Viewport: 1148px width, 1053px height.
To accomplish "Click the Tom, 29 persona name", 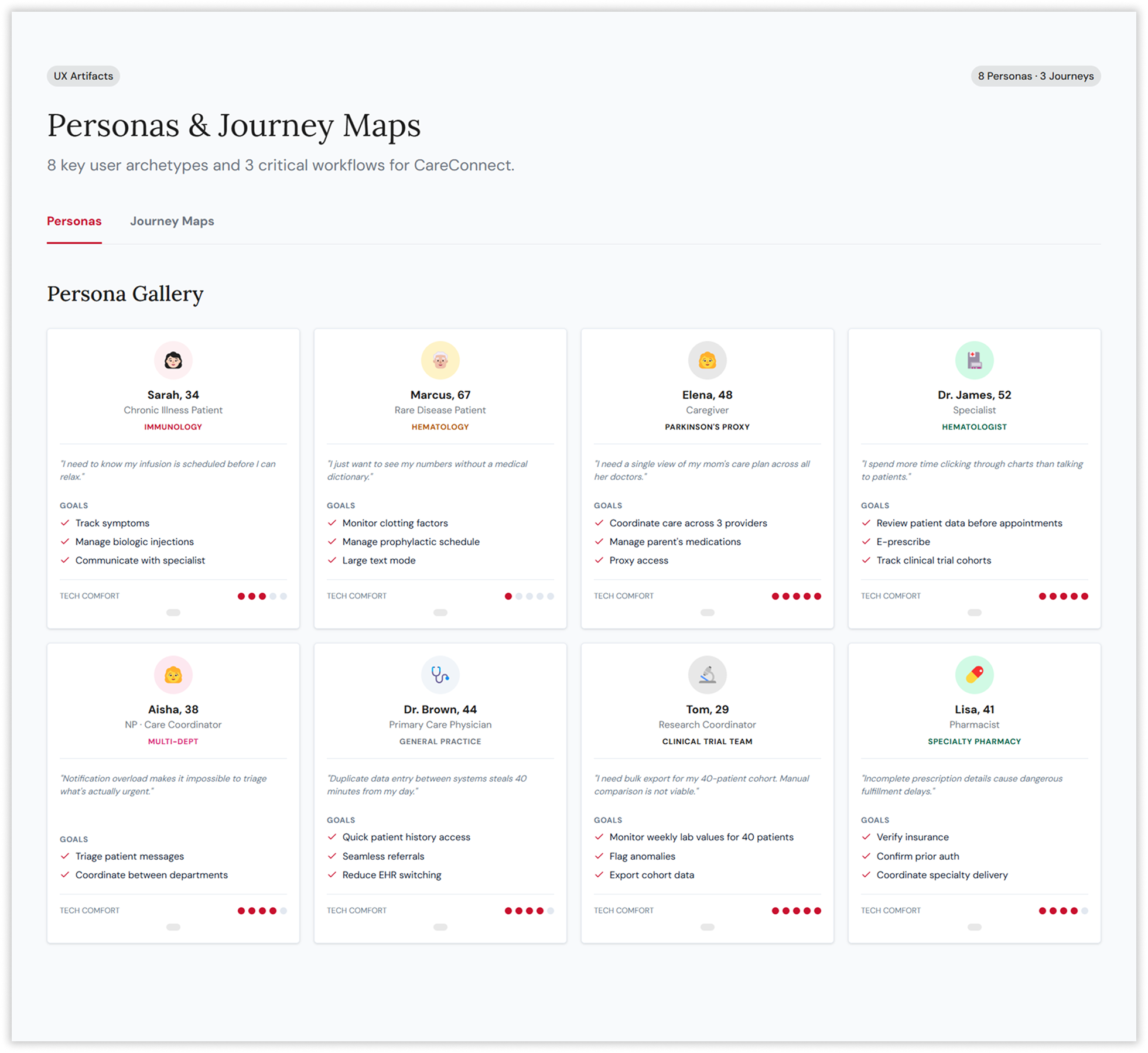I will tap(707, 709).
